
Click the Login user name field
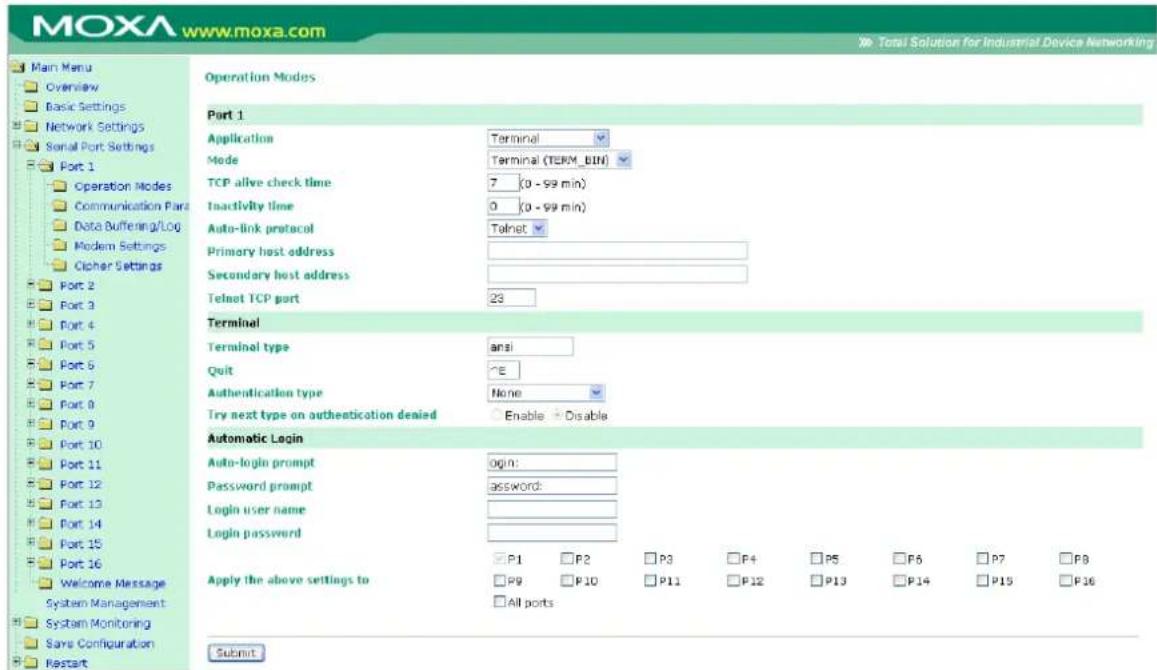coord(552,509)
